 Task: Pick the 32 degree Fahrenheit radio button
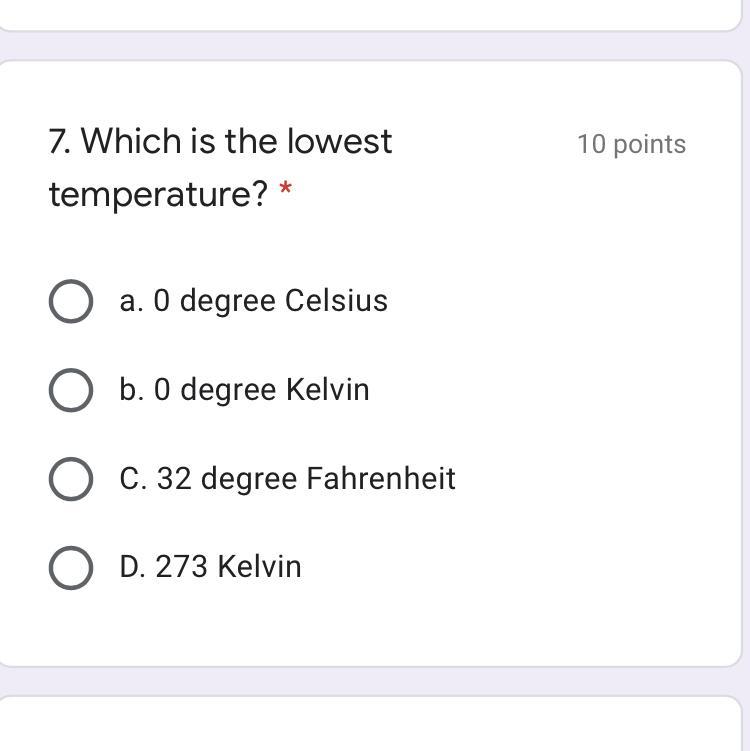point(71,479)
